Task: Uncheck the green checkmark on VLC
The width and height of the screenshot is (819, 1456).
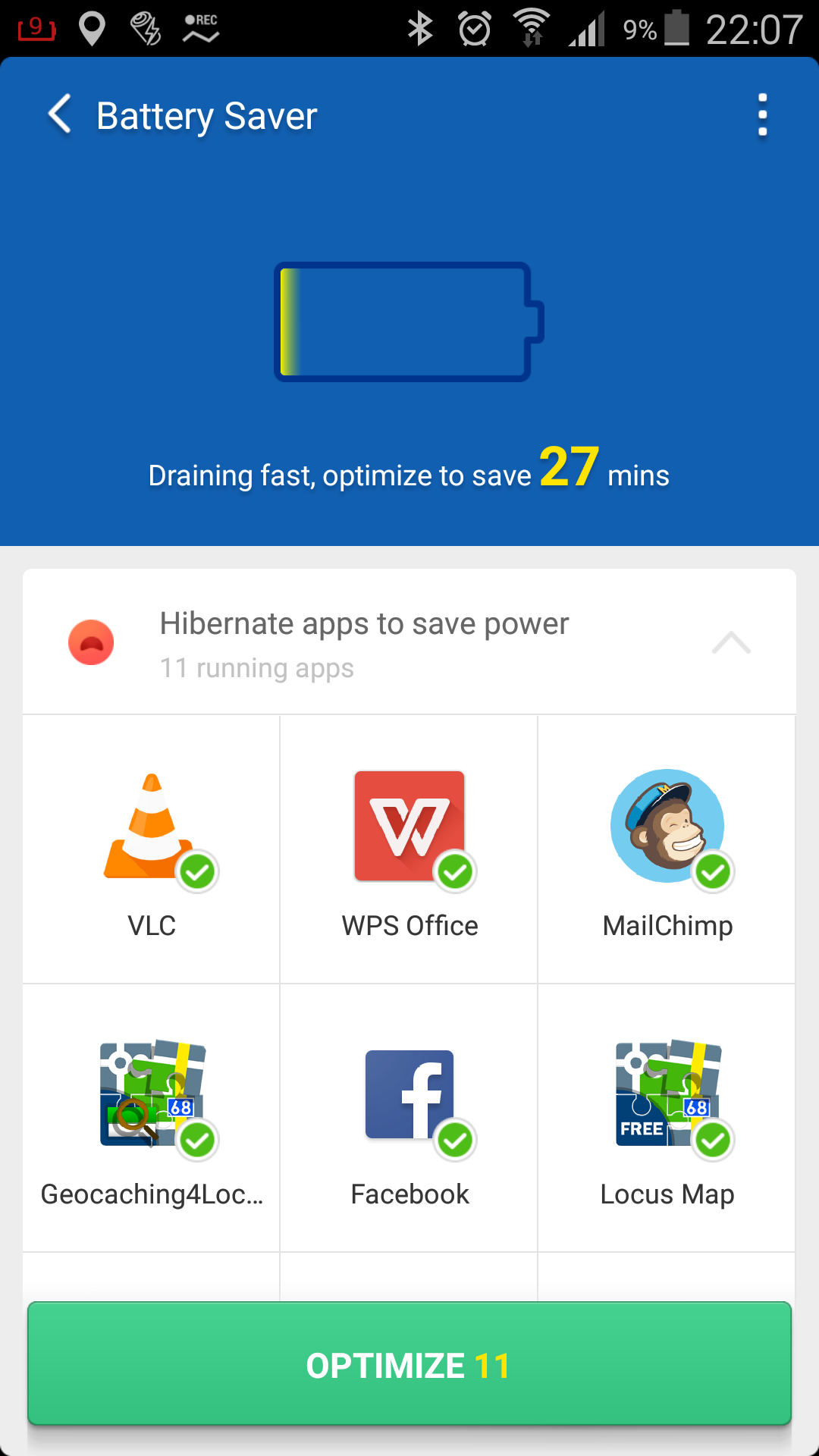Action: coord(197,872)
